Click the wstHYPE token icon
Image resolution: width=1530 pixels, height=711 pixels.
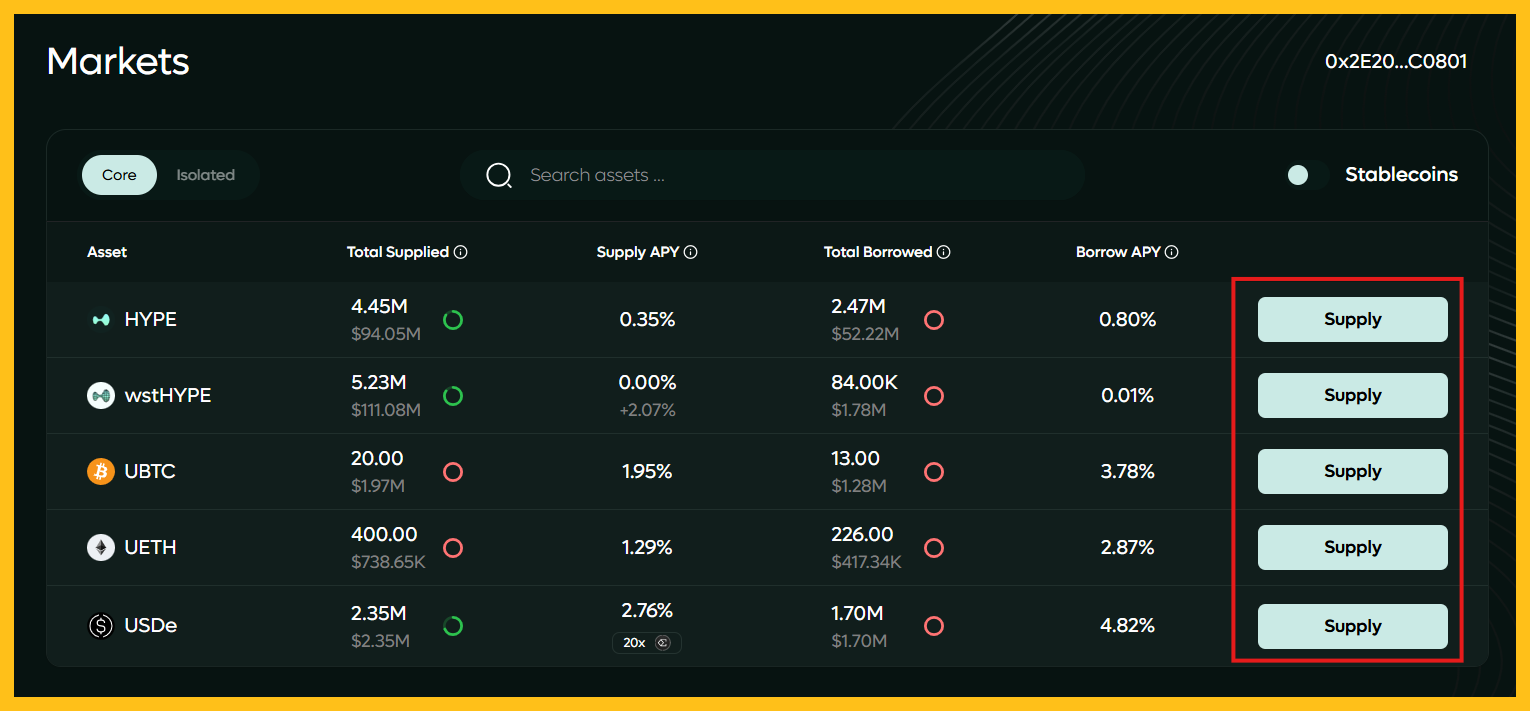(x=101, y=396)
